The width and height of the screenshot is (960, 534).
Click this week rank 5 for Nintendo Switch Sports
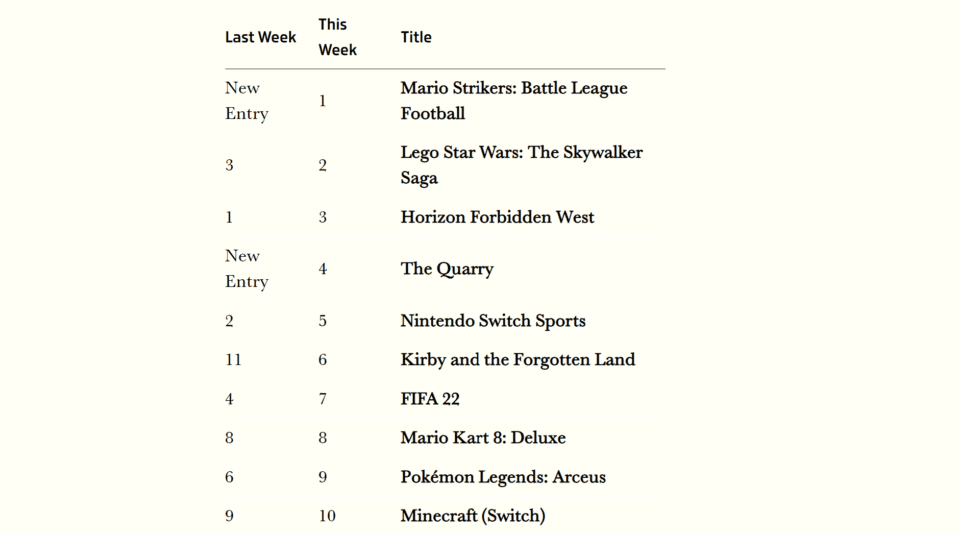coord(323,321)
